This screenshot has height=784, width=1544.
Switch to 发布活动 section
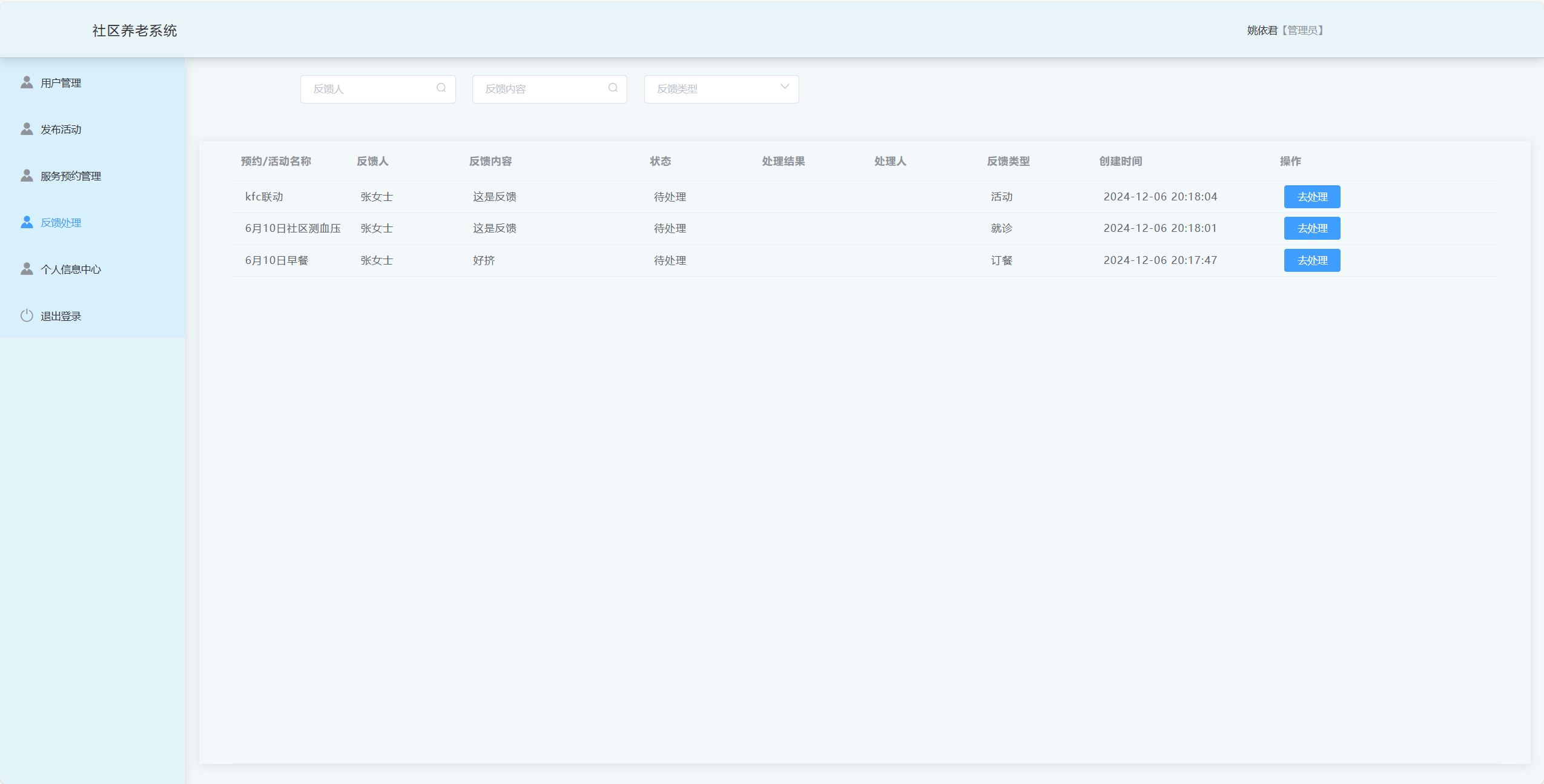[61, 129]
